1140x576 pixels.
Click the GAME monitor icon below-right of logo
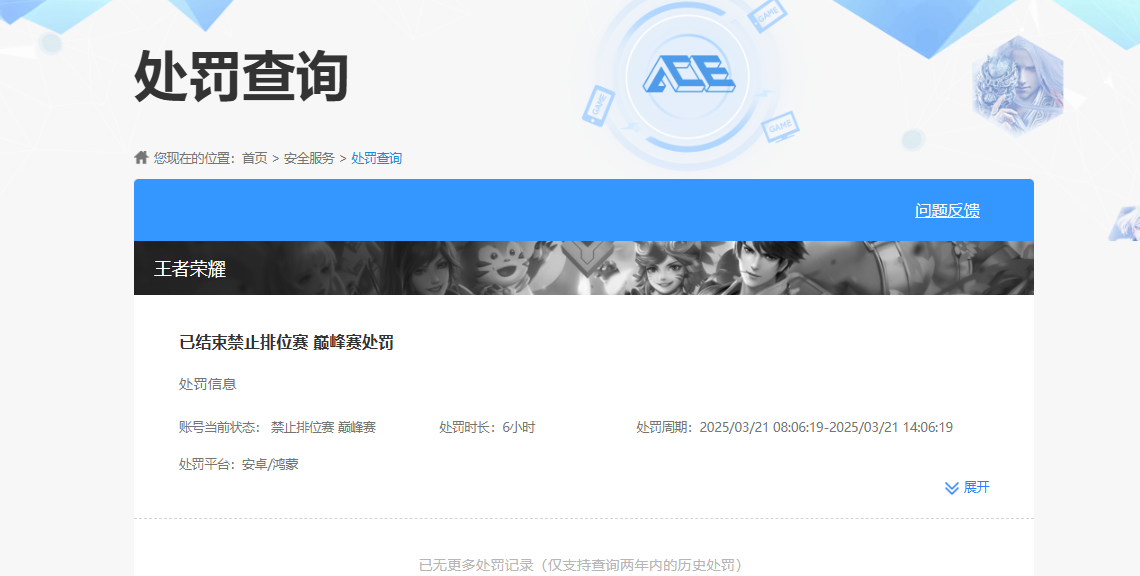[780, 127]
